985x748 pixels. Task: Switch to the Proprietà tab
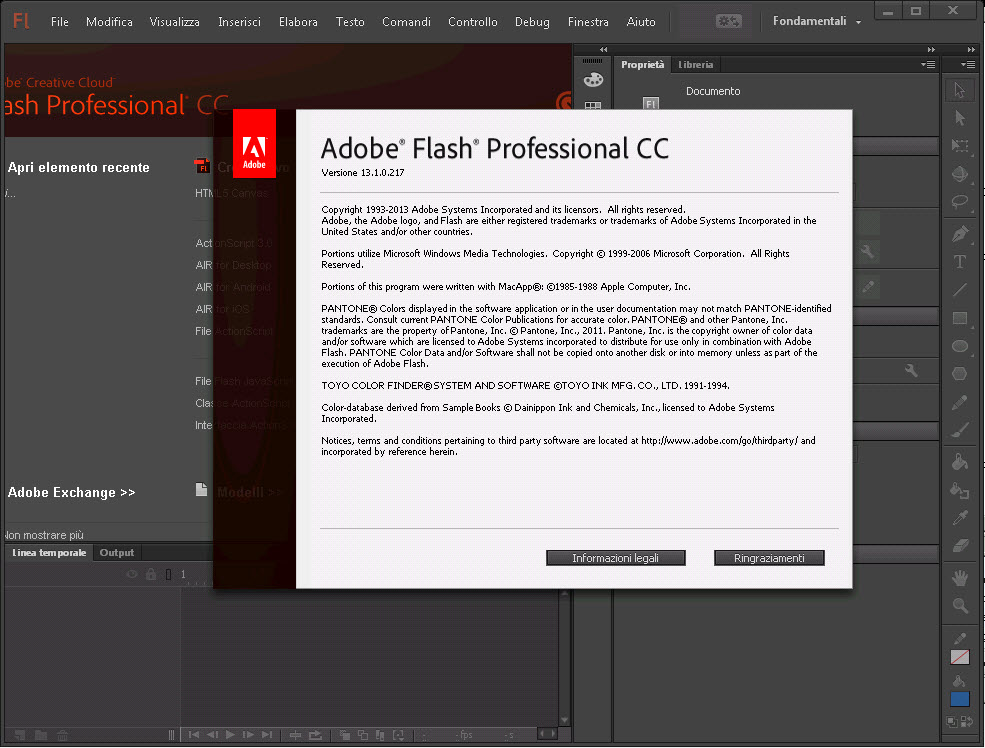(x=643, y=65)
